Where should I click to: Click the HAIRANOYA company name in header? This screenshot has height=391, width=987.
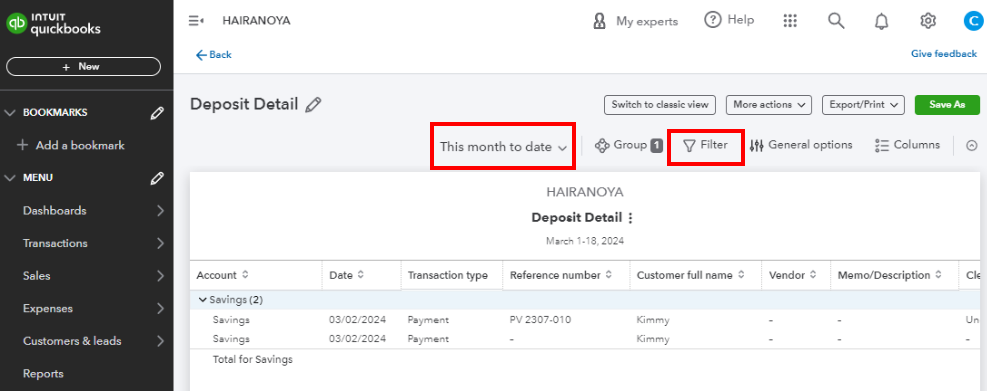256,21
